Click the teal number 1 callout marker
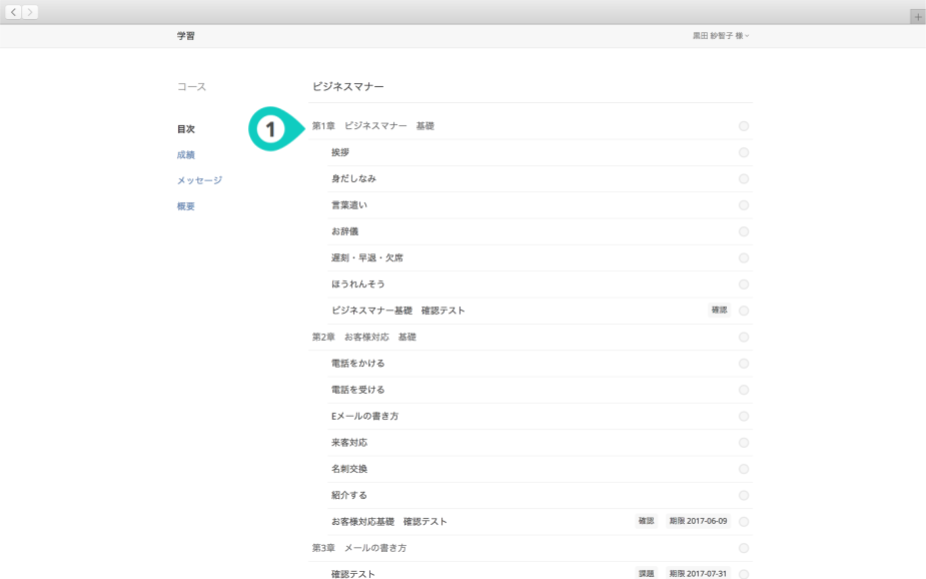Screen dimensions: 926x579 tap(270, 129)
